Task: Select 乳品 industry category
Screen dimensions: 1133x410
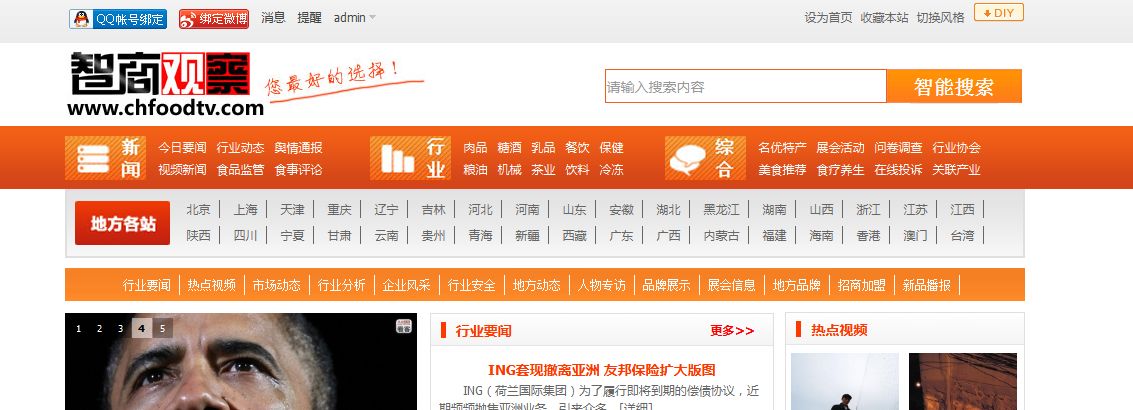Action: click(543, 148)
